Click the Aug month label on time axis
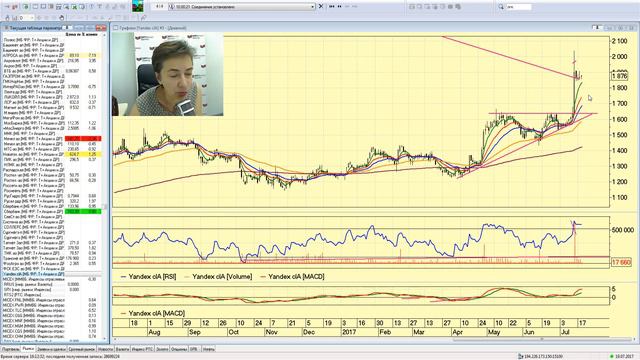The height and width of the screenshot is (360, 640). pos(154,332)
